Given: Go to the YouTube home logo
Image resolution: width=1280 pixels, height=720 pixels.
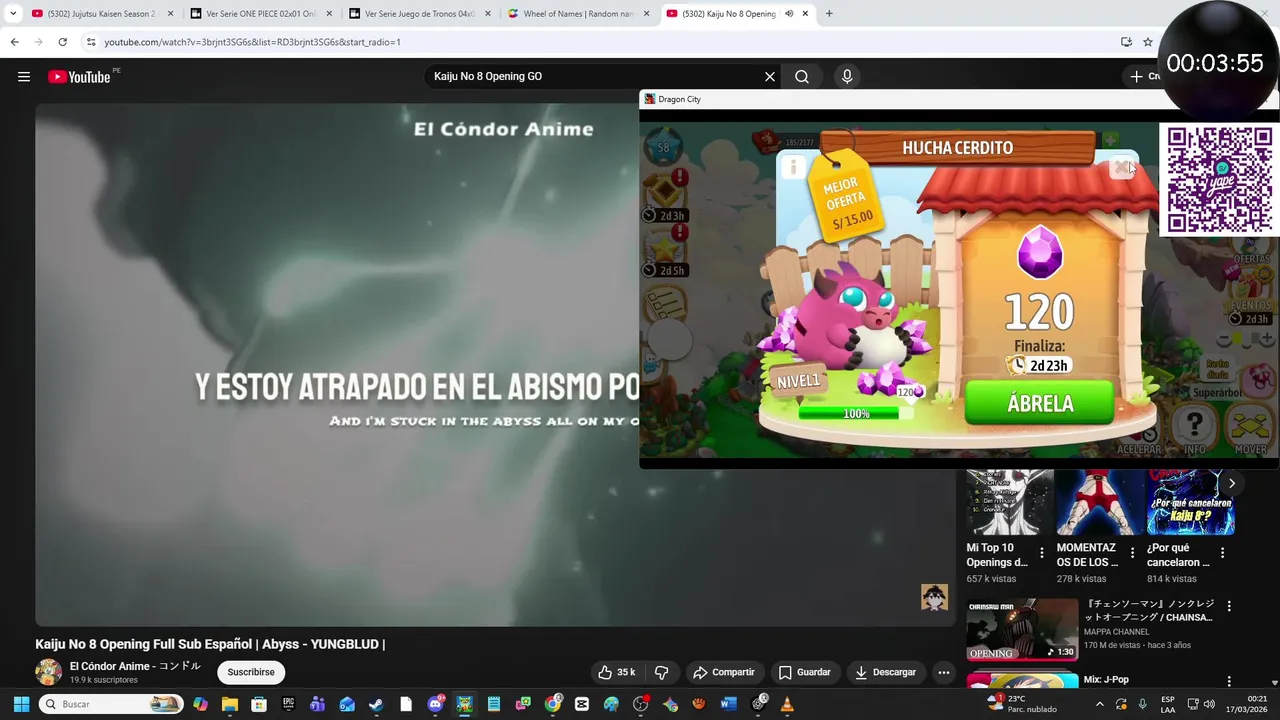Looking at the screenshot, I should click(79, 77).
